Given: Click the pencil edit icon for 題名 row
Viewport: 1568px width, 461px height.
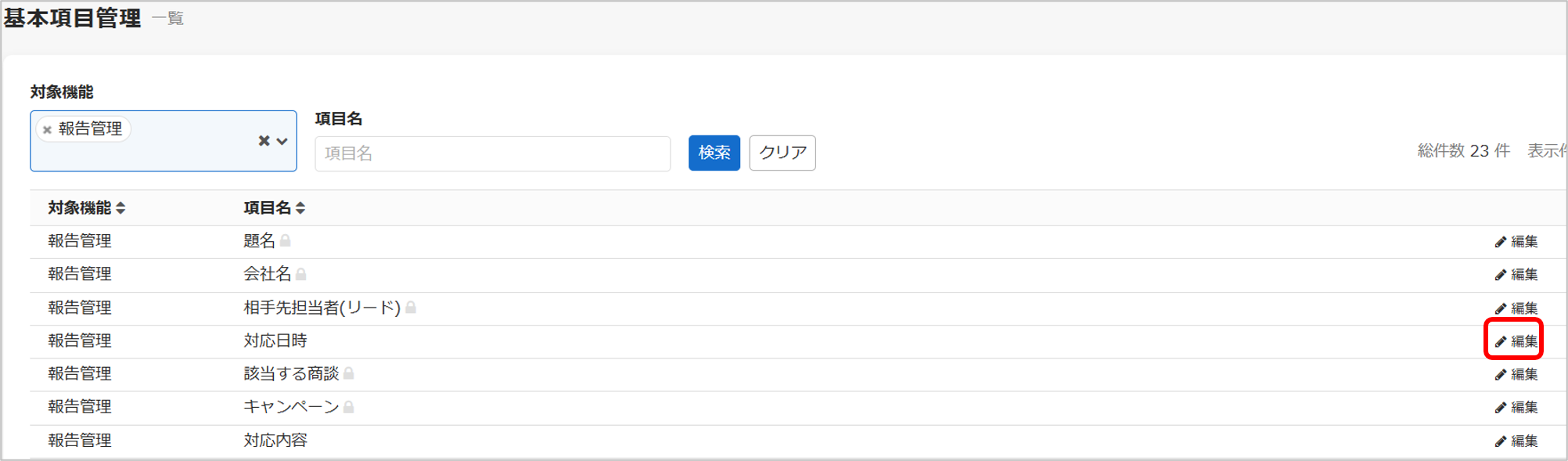Looking at the screenshot, I should (x=1500, y=242).
